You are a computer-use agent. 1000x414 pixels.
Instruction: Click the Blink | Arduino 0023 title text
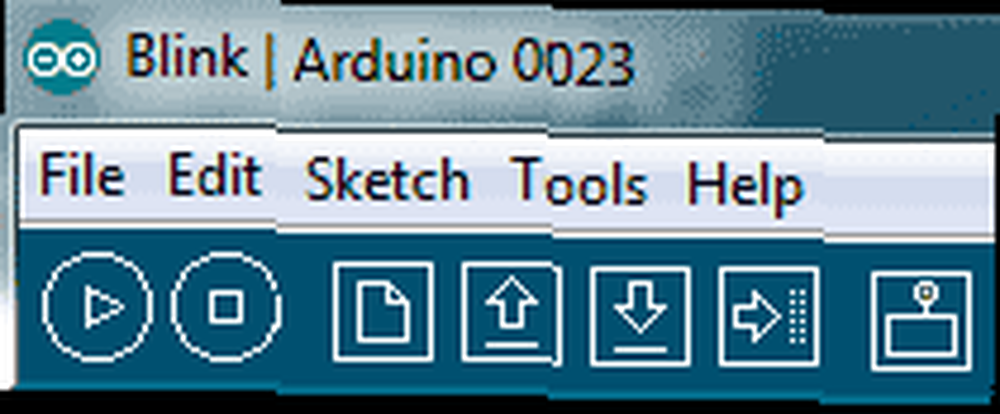click(379, 61)
